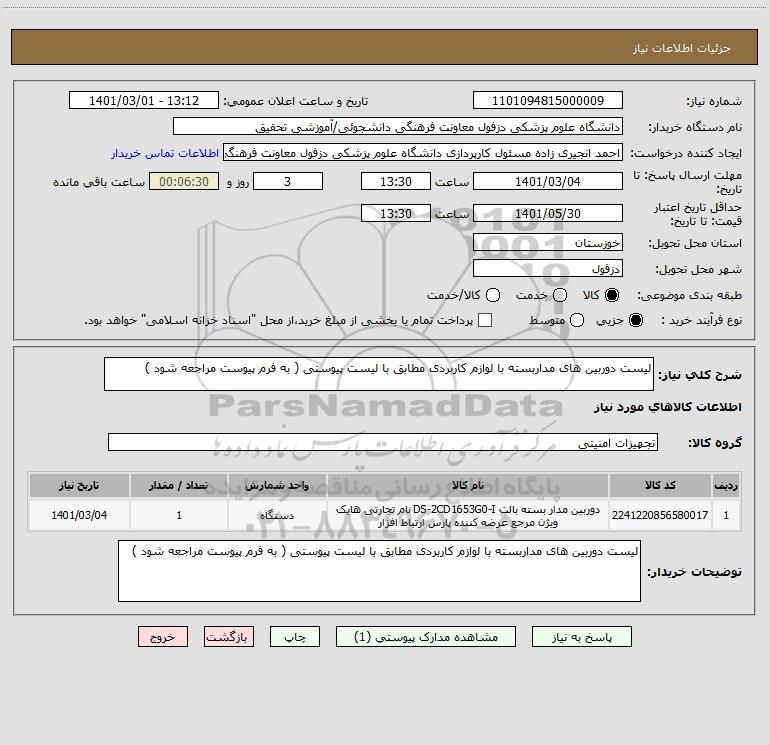Viewport: 770px width, 745px height.
Task: Click the اطلاعات کالاهای مورد نیاز heading
Action: [x=667, y=407]
